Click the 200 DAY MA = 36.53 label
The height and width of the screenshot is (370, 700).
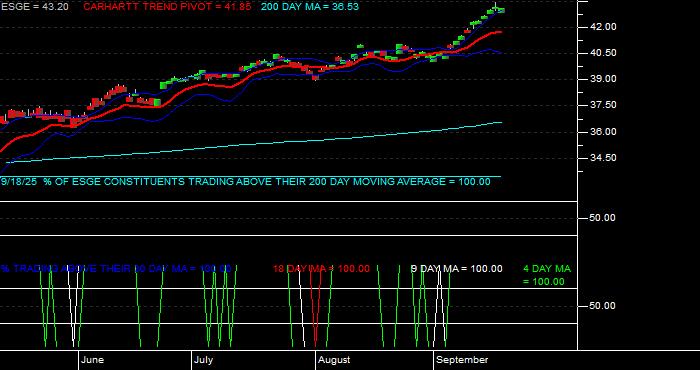click(309, 7)
